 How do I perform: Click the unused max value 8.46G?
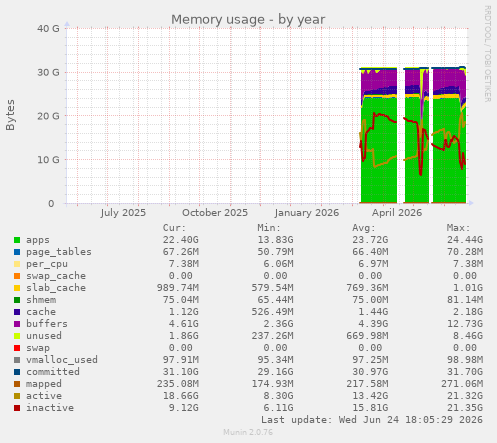[468, 336]
